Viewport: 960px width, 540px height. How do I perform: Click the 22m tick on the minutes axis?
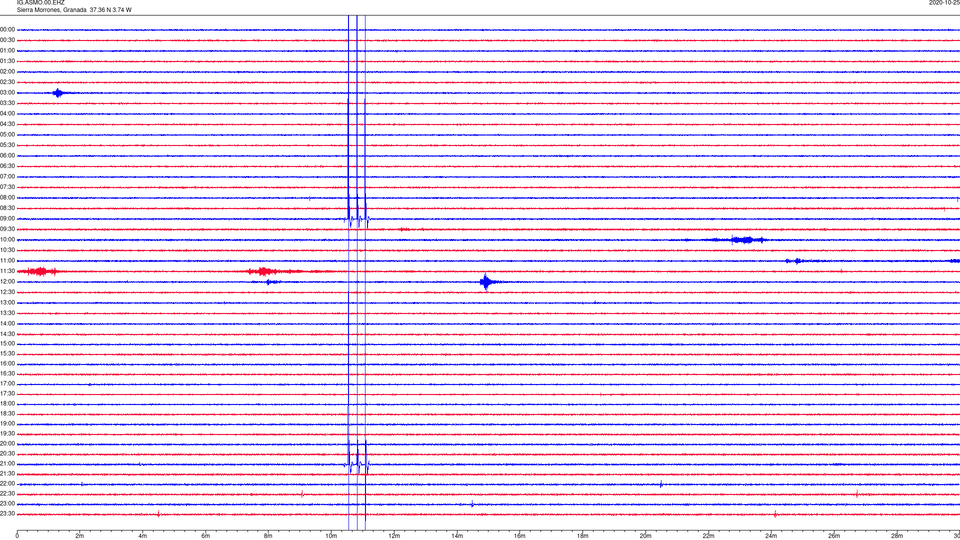(708, 536)
